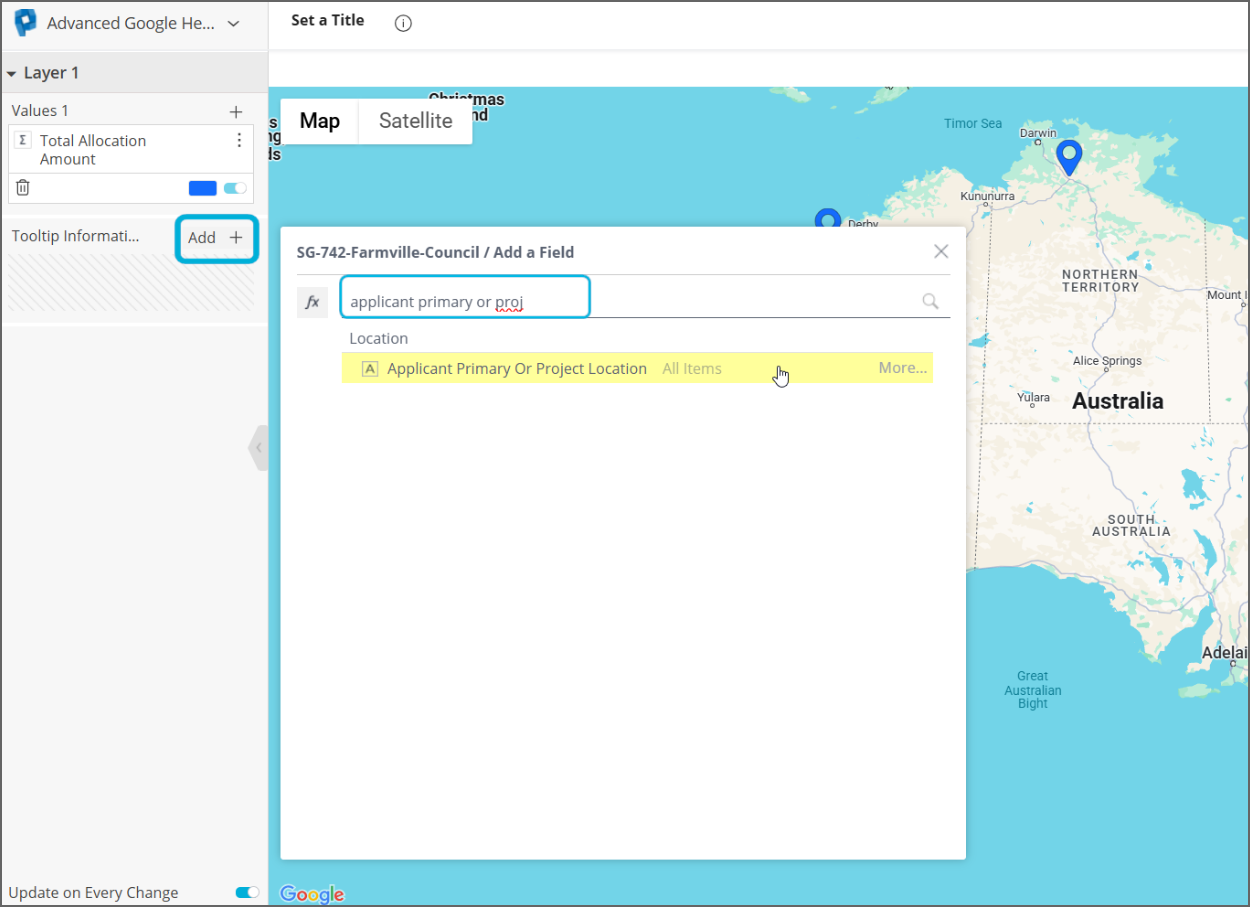Open the blue color swatch

[x=202, y=188]
